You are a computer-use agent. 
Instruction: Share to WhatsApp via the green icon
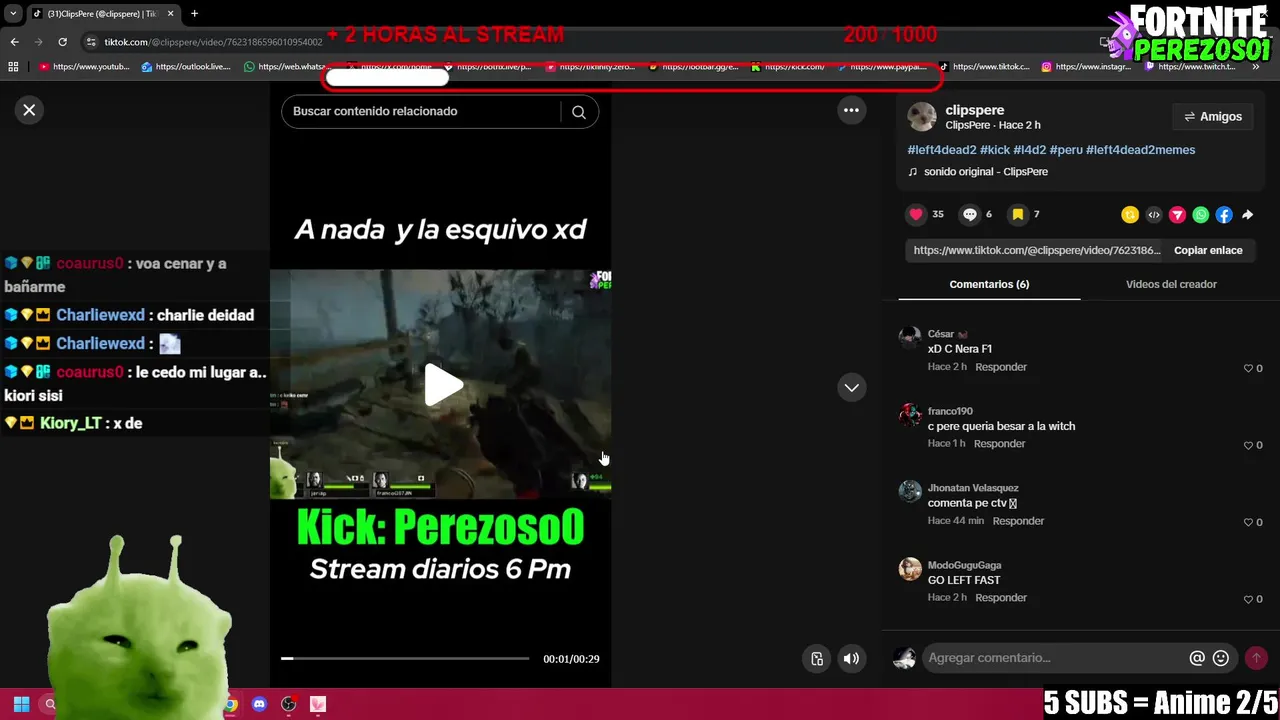pyautogui.click(x=1201, y=215)
